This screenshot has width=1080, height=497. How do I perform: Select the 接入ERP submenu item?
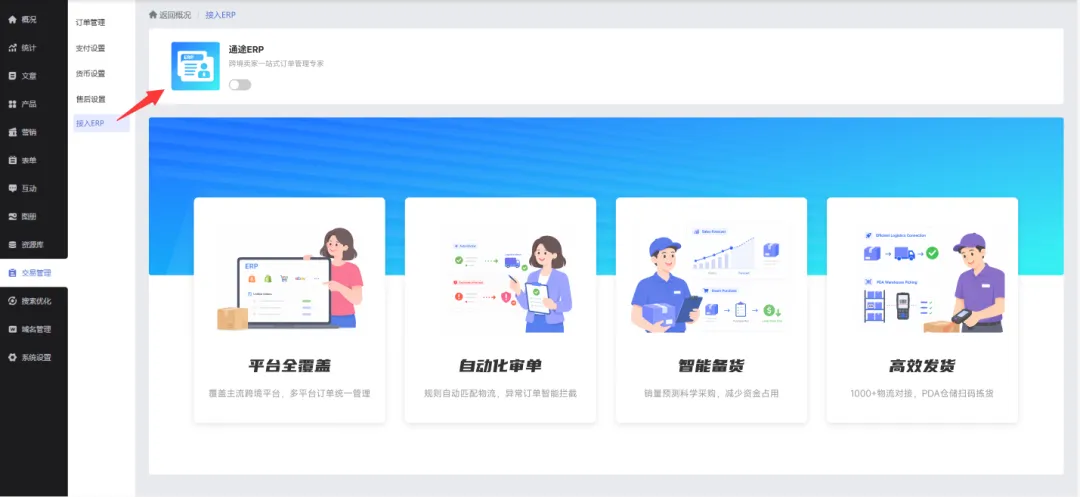tap(101, 123)
